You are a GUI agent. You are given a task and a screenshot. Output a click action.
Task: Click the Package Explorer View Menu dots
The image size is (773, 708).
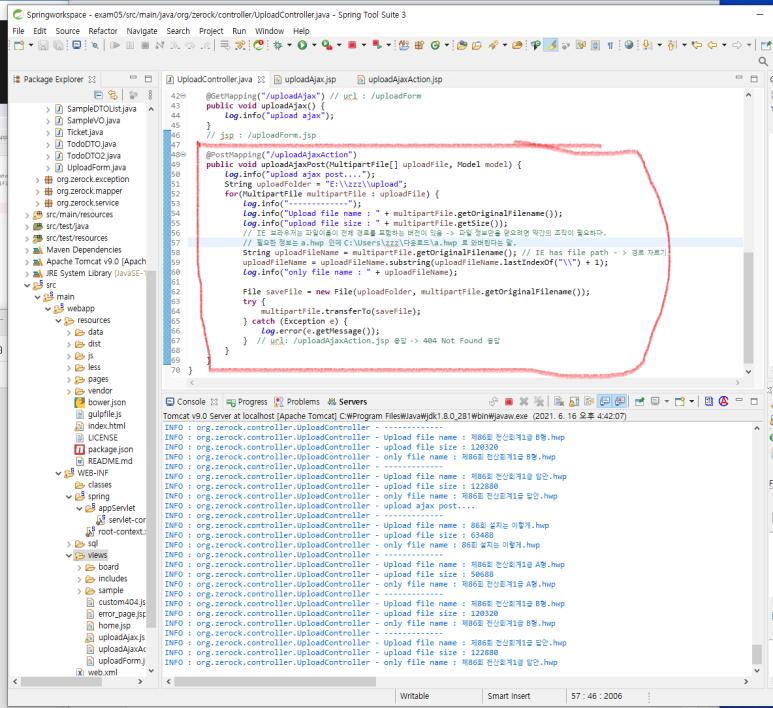(150, 95)
